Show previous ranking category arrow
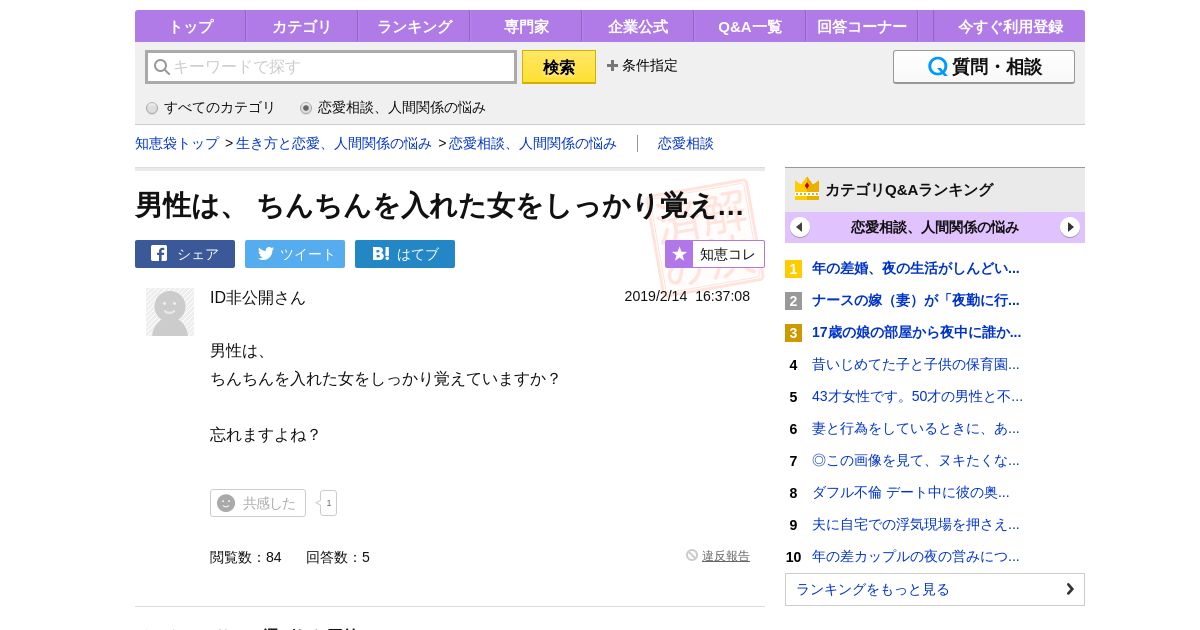Image resolution: width=1200 pixels, height=630 pixels. pyautogui.click(x=800, y=227)
